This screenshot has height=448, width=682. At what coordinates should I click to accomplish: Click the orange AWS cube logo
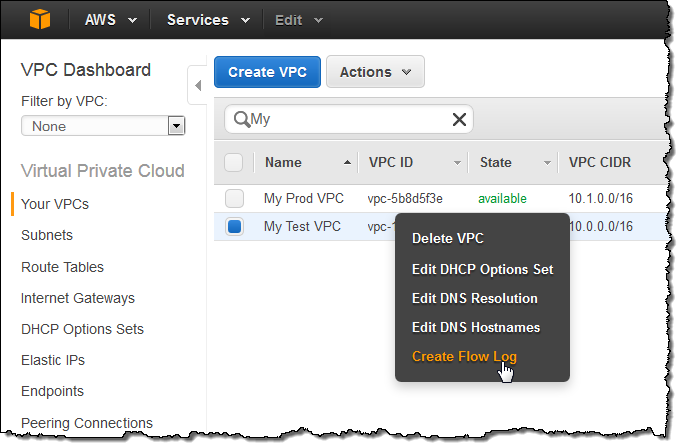click(40, 19)
